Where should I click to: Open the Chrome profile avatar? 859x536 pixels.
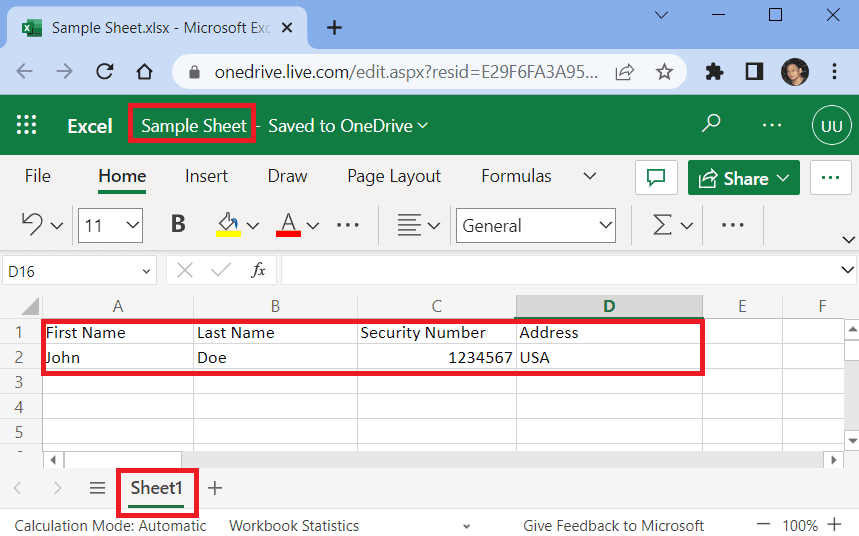(794, 71)
